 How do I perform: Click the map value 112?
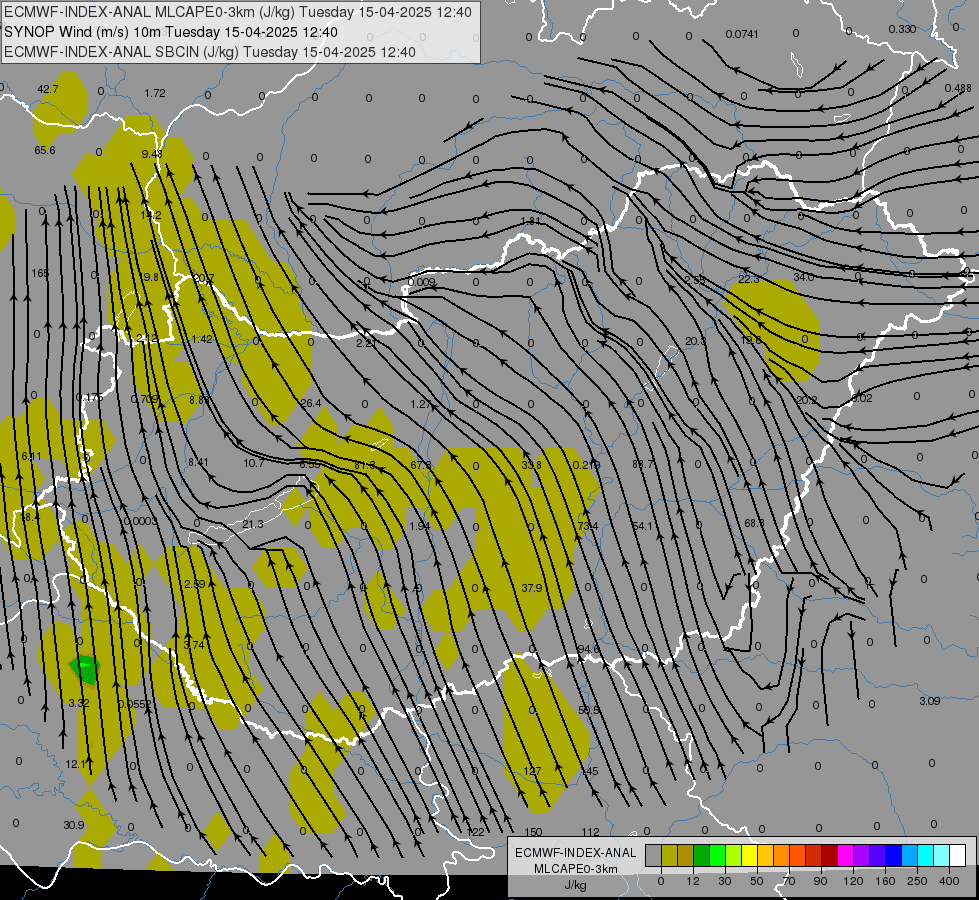(590, 832)
